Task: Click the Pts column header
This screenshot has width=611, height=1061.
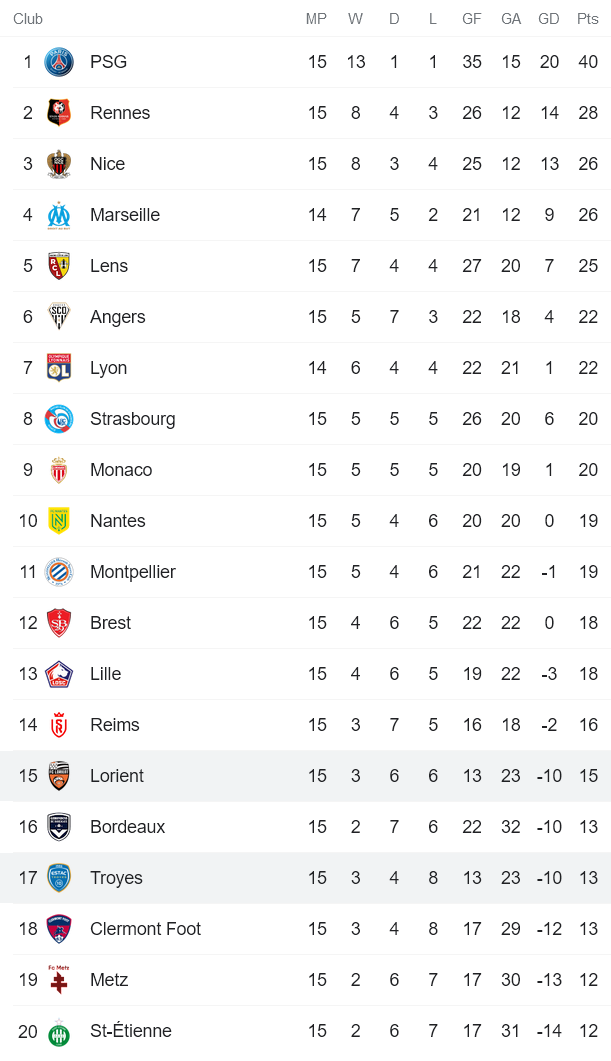Action: [587, 19]
